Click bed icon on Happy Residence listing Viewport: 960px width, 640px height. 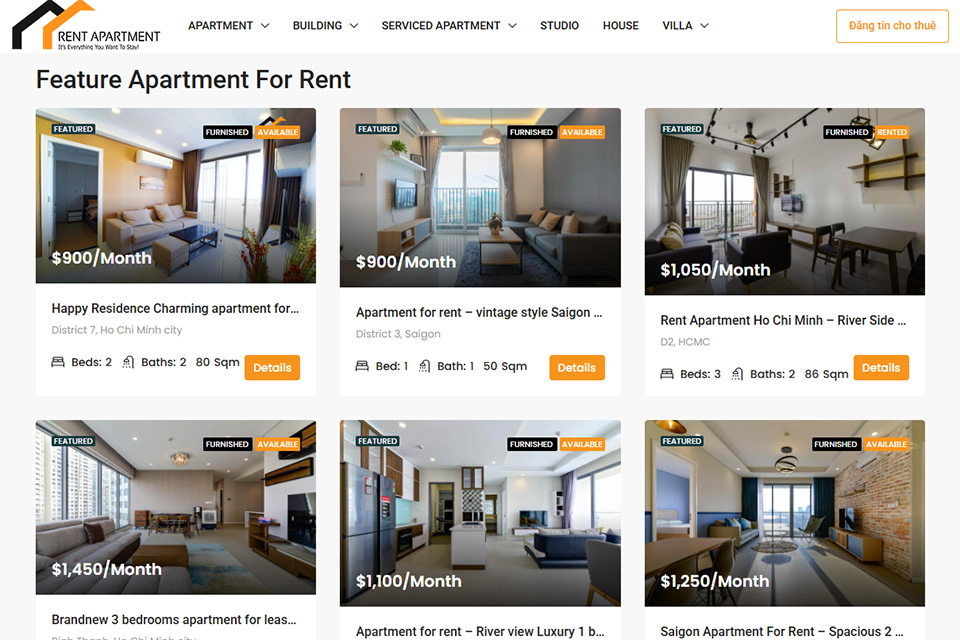tap(58, 362)
